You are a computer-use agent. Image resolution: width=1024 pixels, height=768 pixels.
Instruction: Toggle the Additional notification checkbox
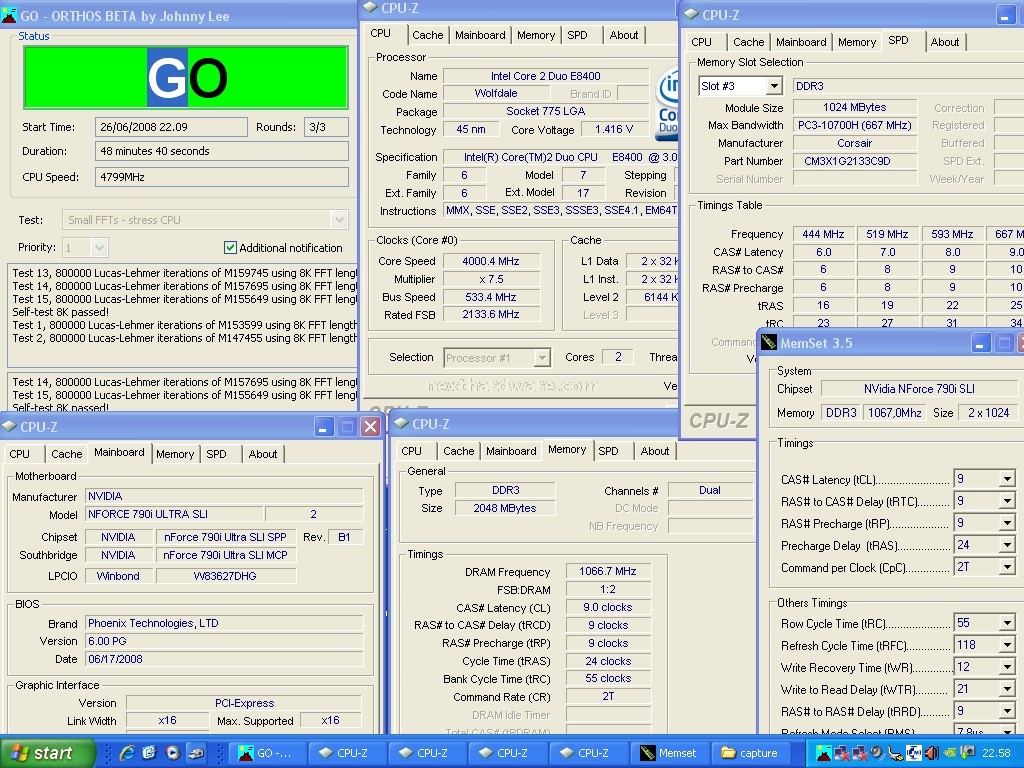(230, 248)
